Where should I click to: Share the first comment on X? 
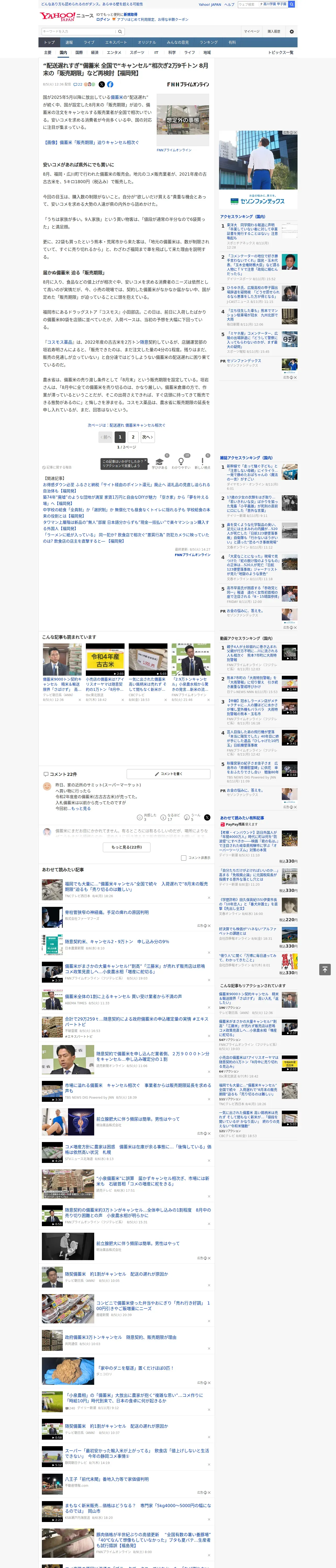tap(207, 817)
